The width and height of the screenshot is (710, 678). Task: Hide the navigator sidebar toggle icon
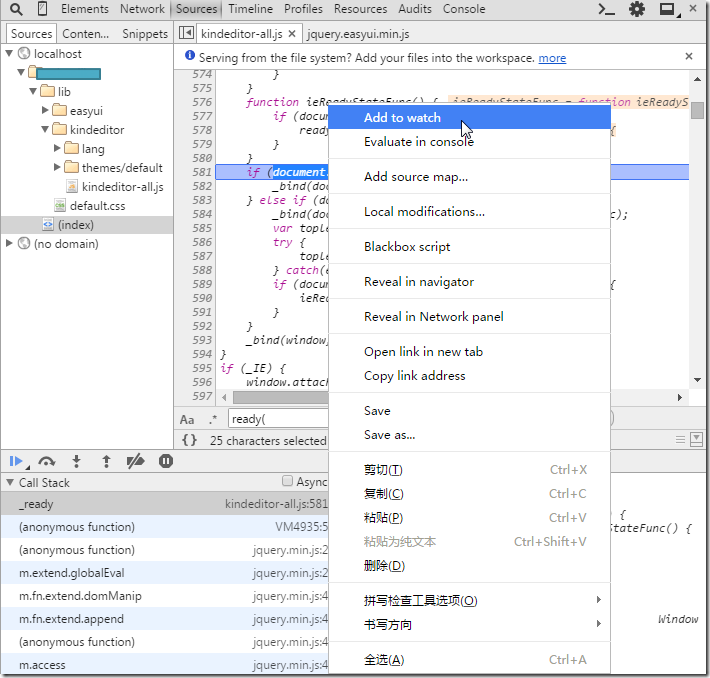[187, 33]
